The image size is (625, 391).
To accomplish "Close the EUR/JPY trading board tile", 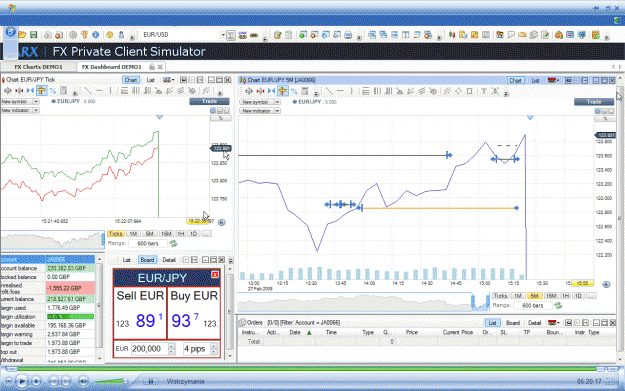I will pyautogui.click(x=215, y=274).
